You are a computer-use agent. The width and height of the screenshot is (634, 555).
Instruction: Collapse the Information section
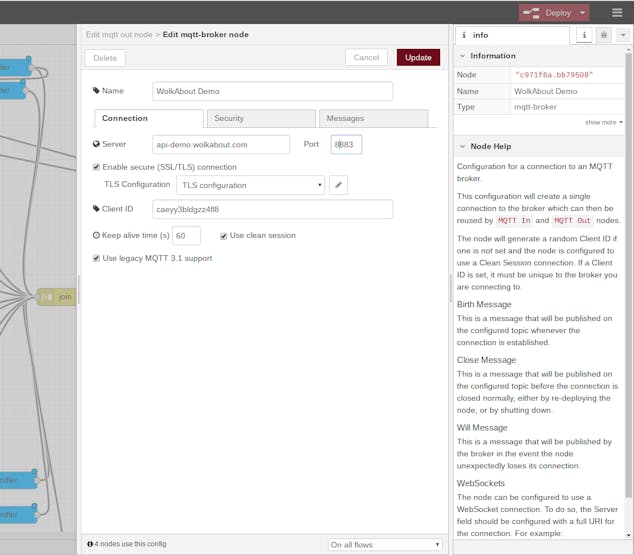point(463,56)
